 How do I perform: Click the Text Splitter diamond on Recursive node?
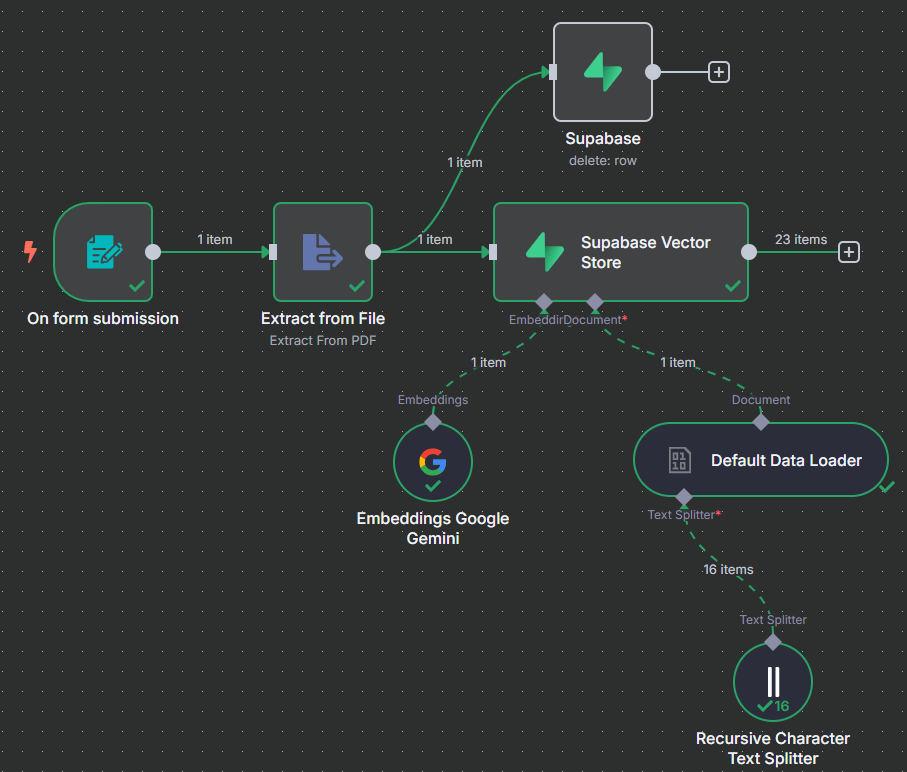click(x=773, y=642)
